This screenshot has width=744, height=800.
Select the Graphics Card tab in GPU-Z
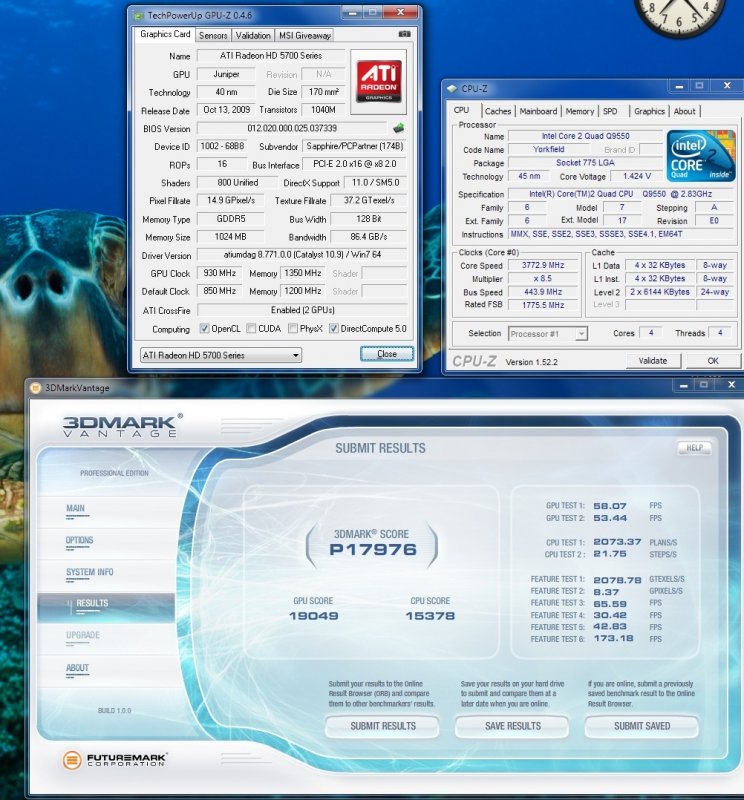[x=165, y=34]
